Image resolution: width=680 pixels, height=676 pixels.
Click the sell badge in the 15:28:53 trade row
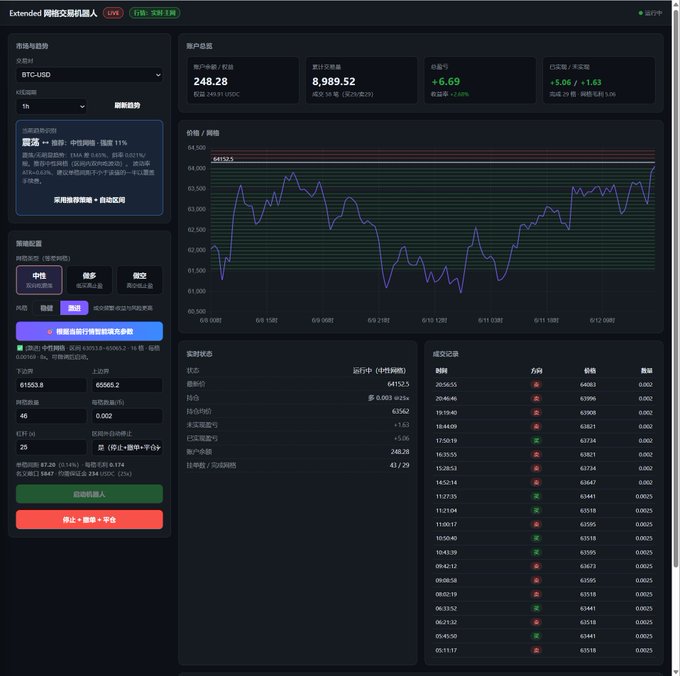pyautogui.click(x=536, y=468)
